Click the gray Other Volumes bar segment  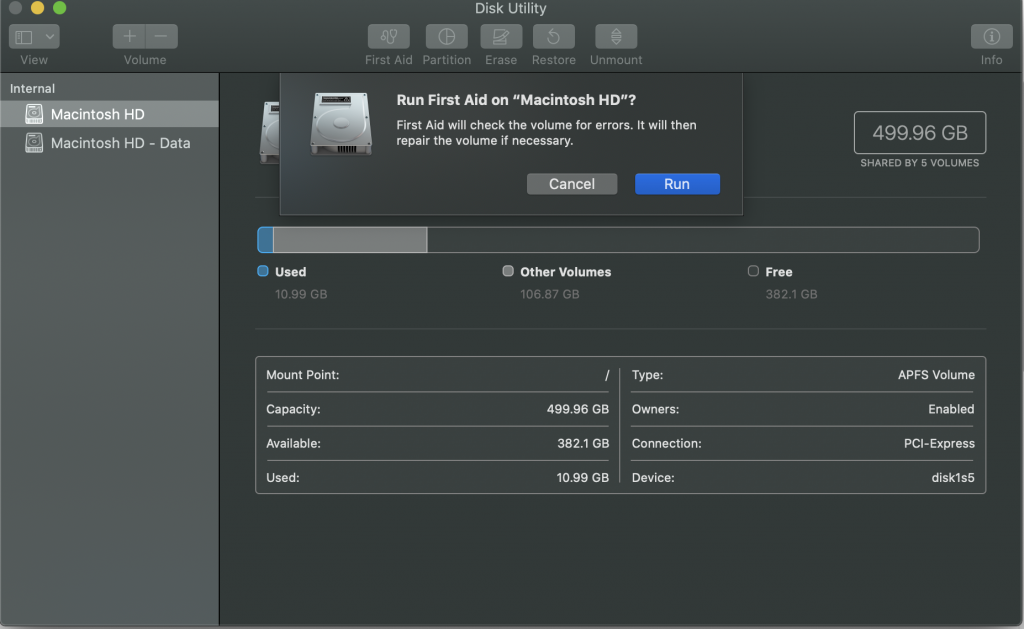coord(350,240)
